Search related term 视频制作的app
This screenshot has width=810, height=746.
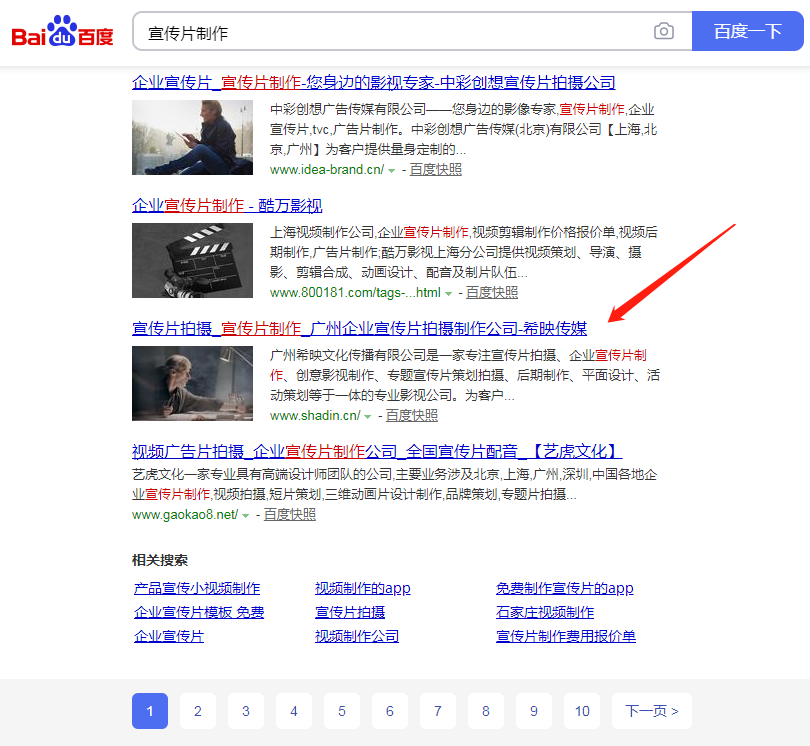363,588
